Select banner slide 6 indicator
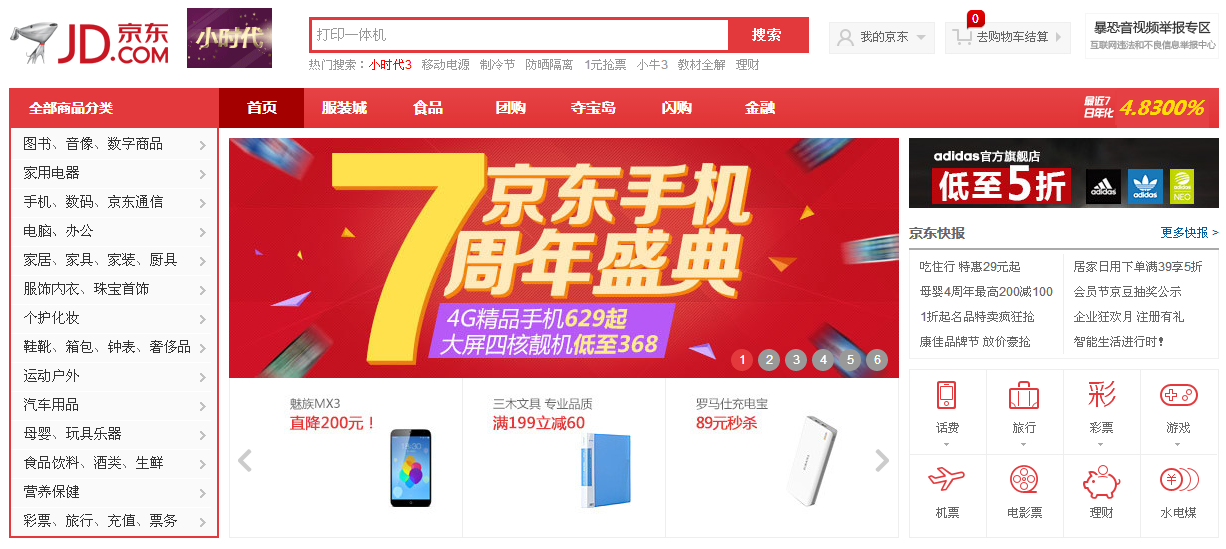 (x=877, y=360)
